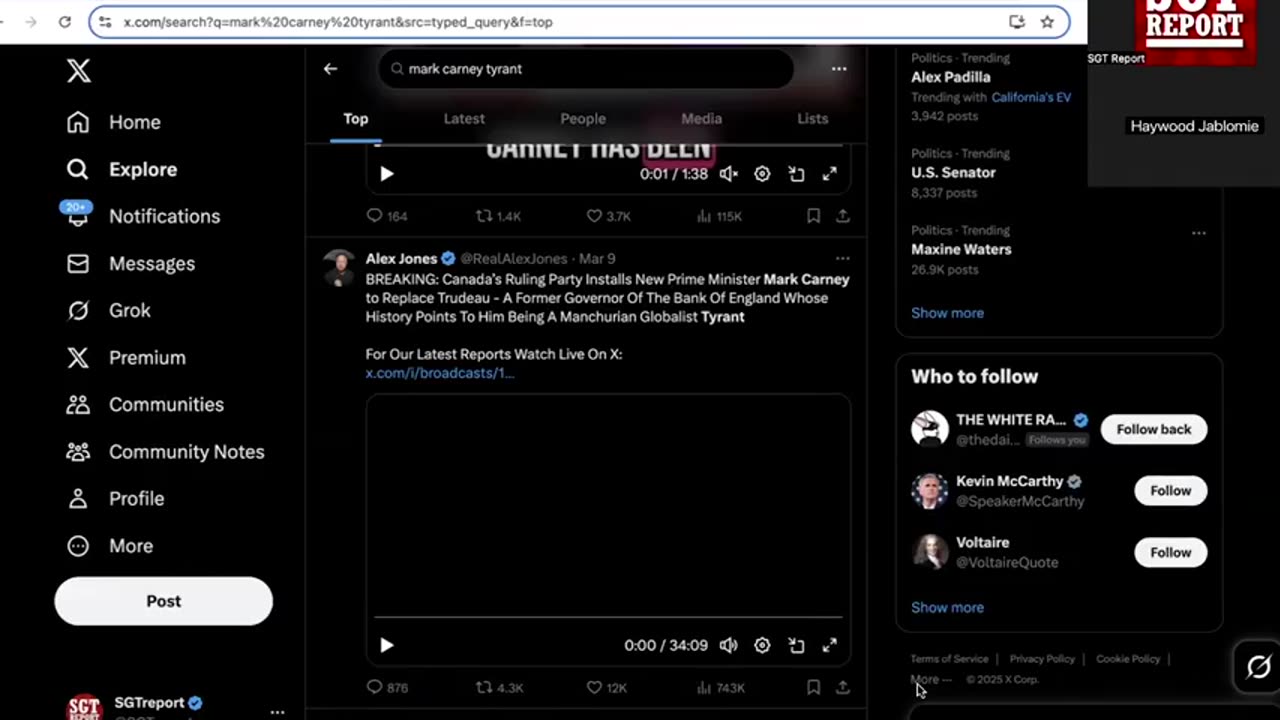The height and width of the screenshot is (720, 1280).
Task: Click the search box with 'mark carney tyrant'
Action: point(586,69)
